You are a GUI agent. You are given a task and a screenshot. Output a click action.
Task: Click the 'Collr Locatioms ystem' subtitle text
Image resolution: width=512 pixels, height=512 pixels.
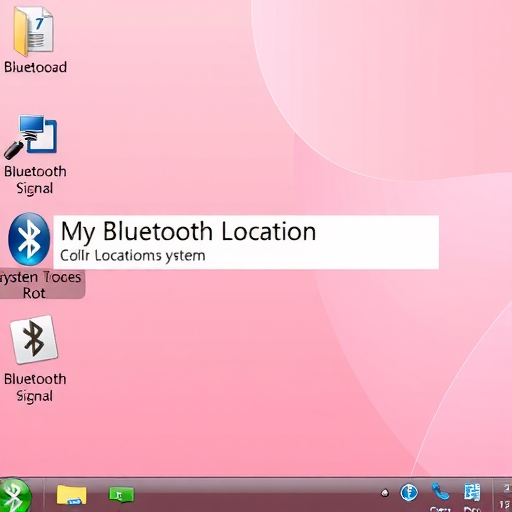coord(133,256)
